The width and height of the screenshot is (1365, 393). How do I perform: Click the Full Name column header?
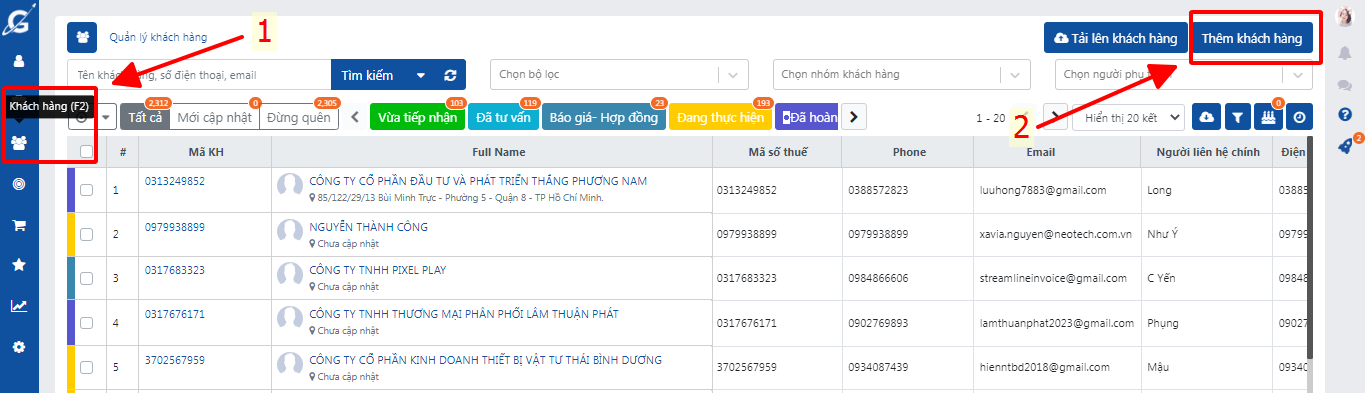point(491,152)
